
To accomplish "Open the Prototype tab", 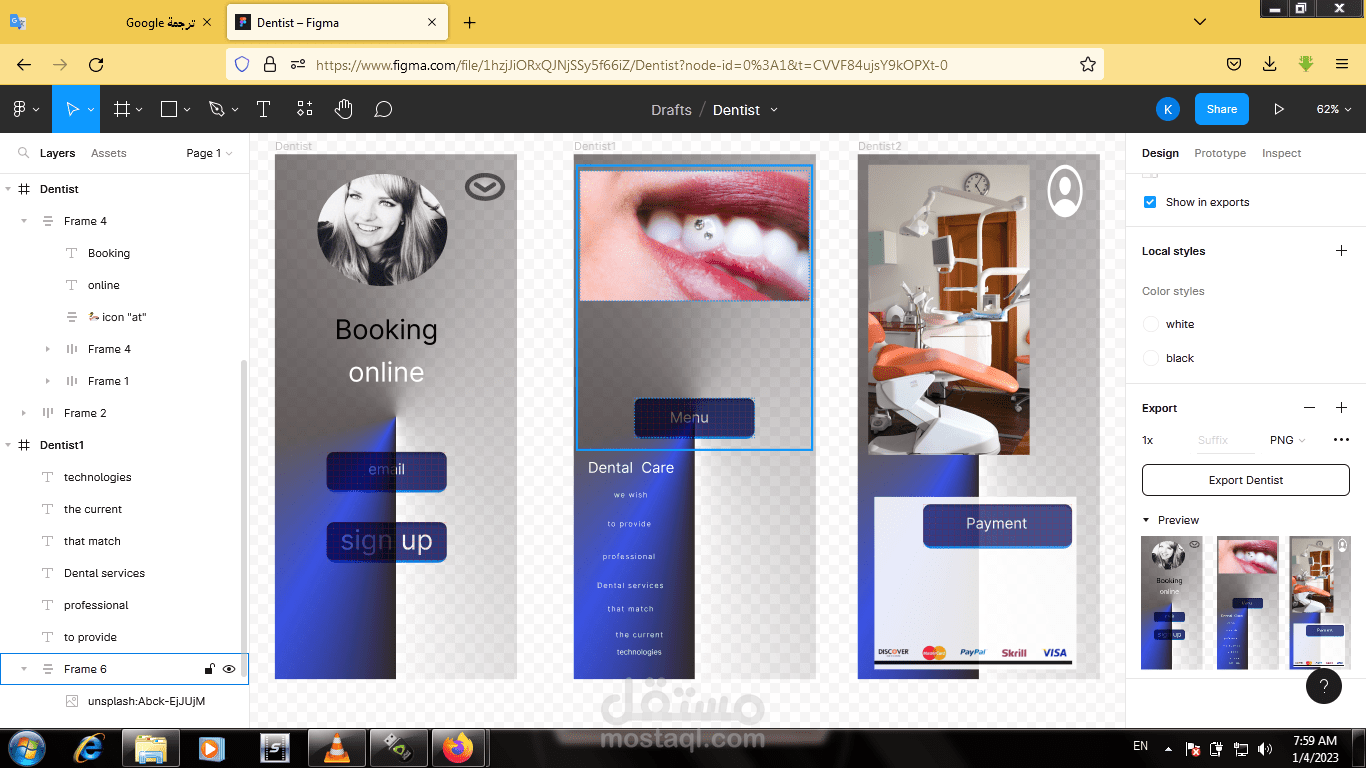I will pyautogui.click(x=1220, y=153).
